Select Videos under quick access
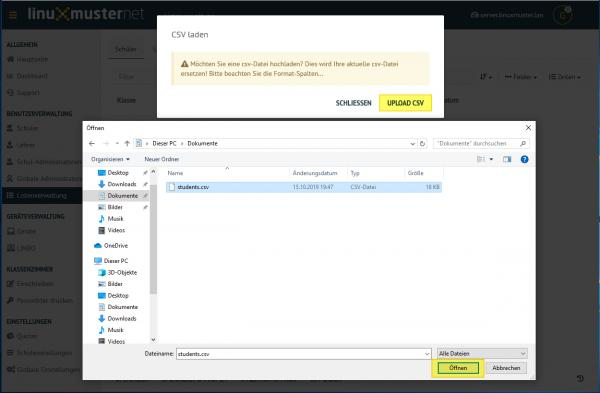This screenshot has width=600, height=393. coord(116,230)
